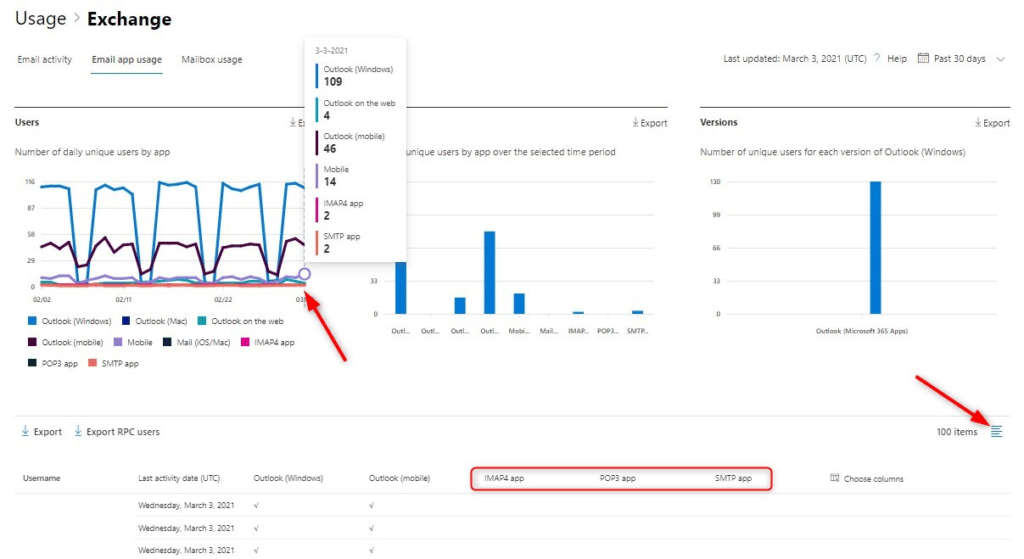The width and height of the screenshot is (1024, 559).
Task: Click Export RPC users button
Action: click(117, 432)
